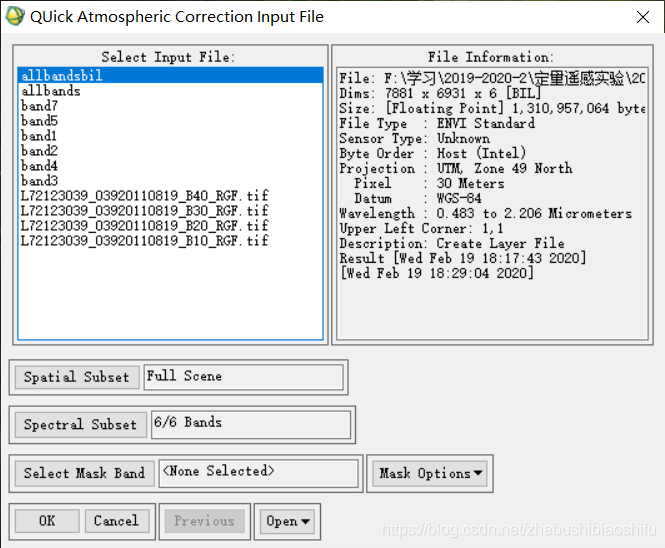Click the File Type ENVI Standard line
Screen dimensions: 665x548
click(437, 123)
